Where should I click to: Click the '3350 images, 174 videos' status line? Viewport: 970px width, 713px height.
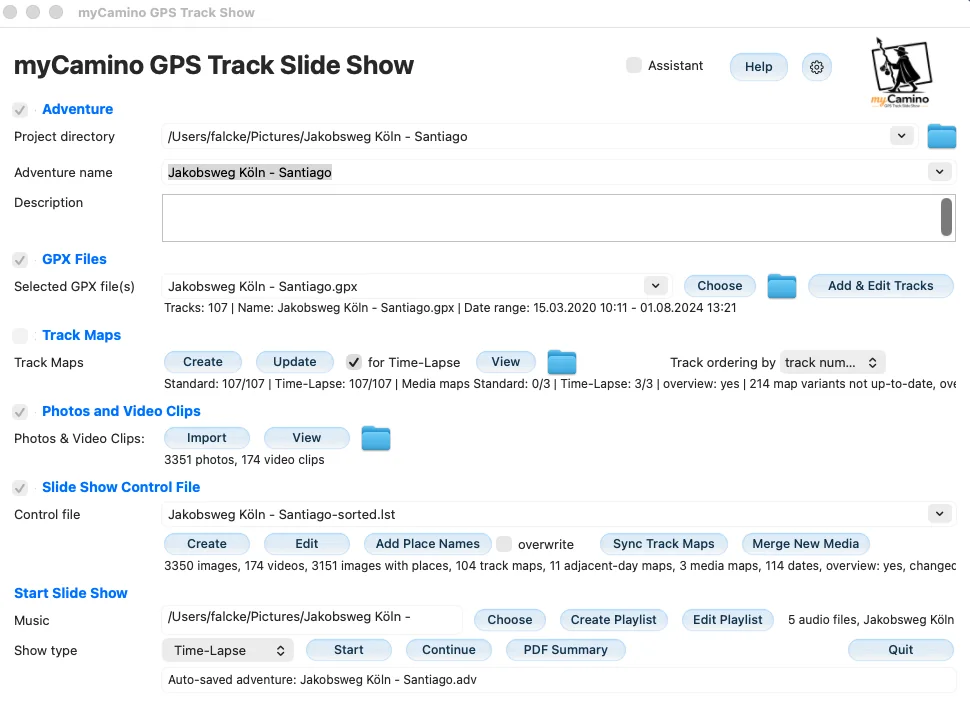[560, 566]
